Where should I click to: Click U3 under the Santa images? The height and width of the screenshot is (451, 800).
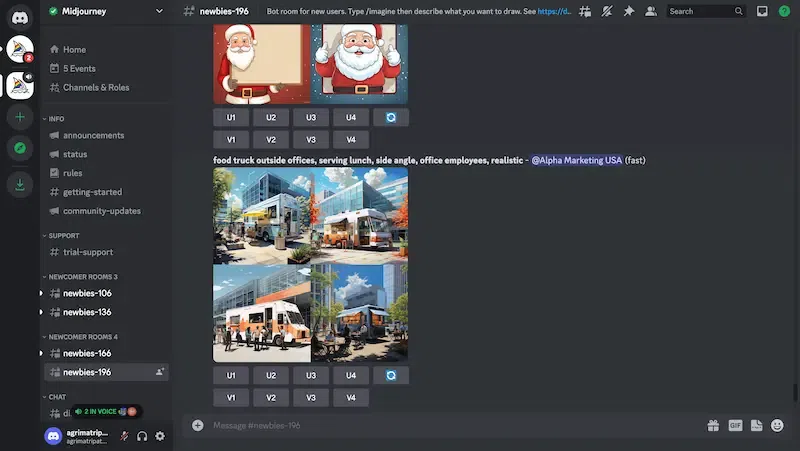pos(311,117)
